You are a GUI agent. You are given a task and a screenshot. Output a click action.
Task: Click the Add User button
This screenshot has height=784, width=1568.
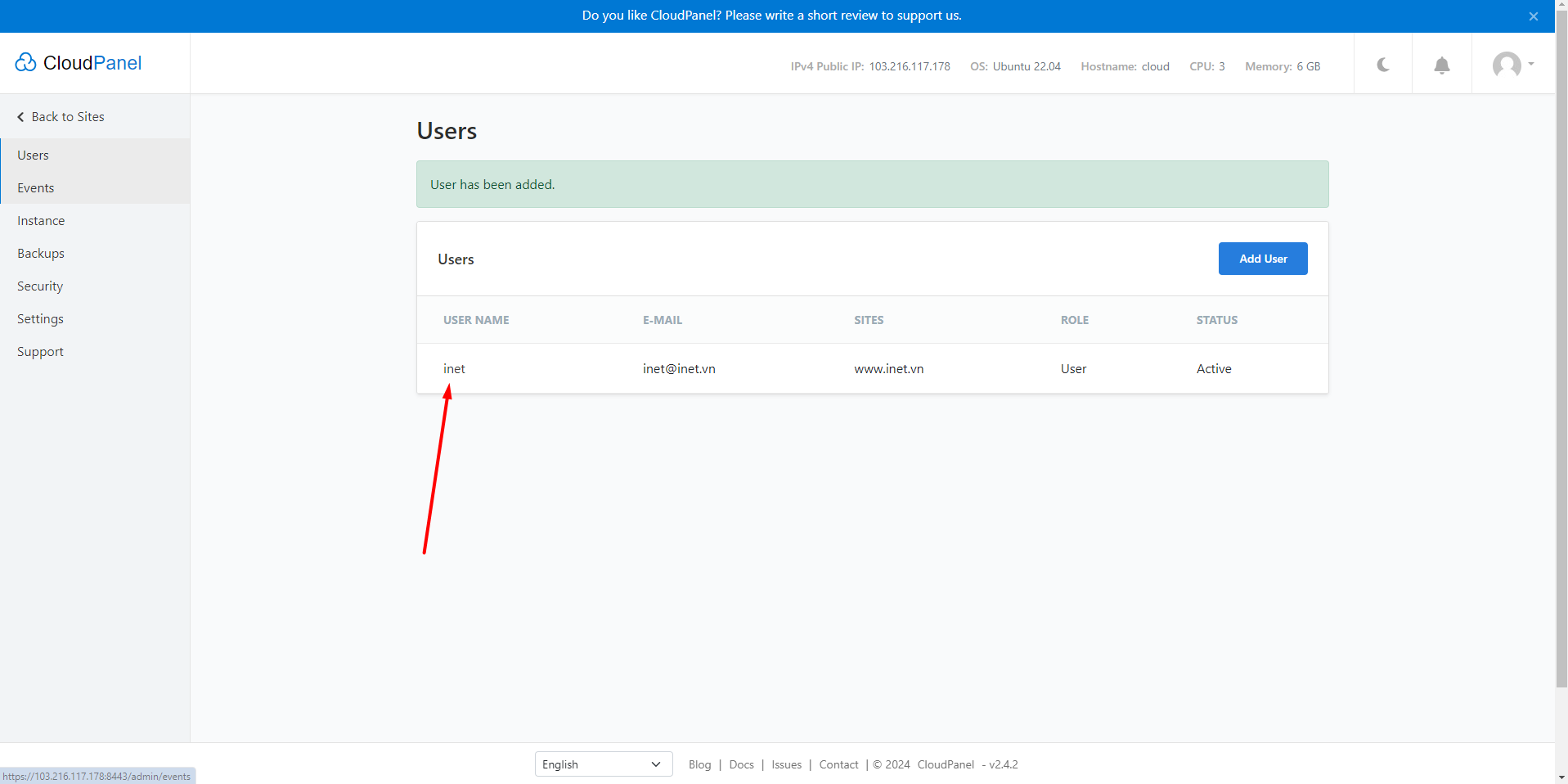(1262, 259)
